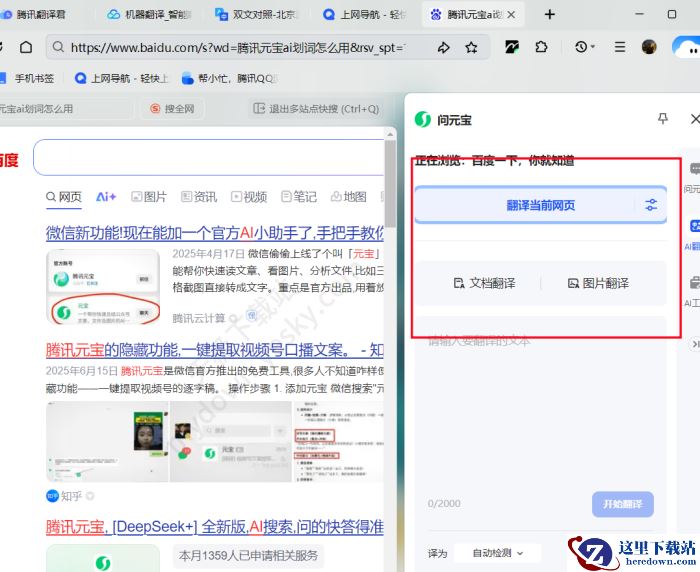This screenshot has height=572, width=700.
Task: Select the 网页 search tab
Action: [64, 197]
